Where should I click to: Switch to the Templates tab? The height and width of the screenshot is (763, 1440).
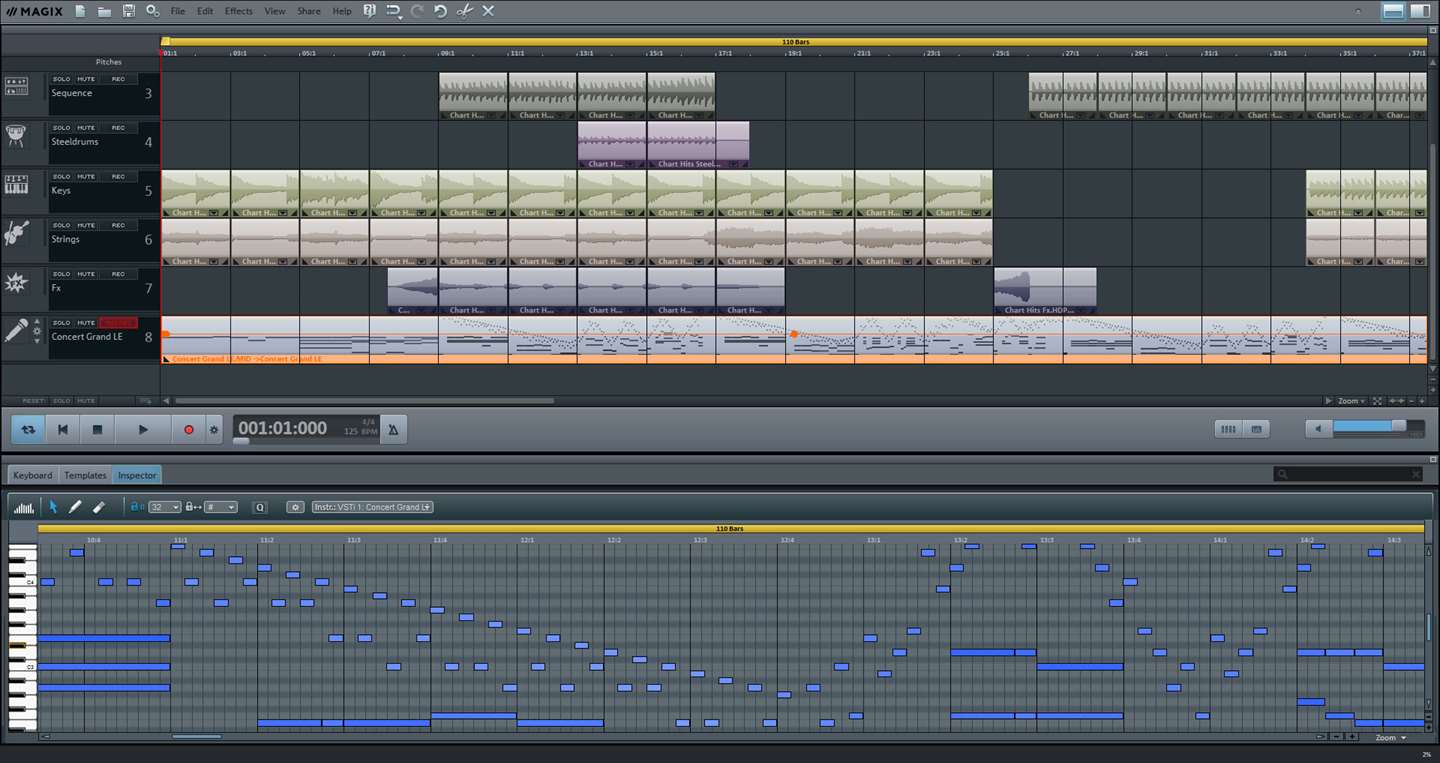pos(85,475)
